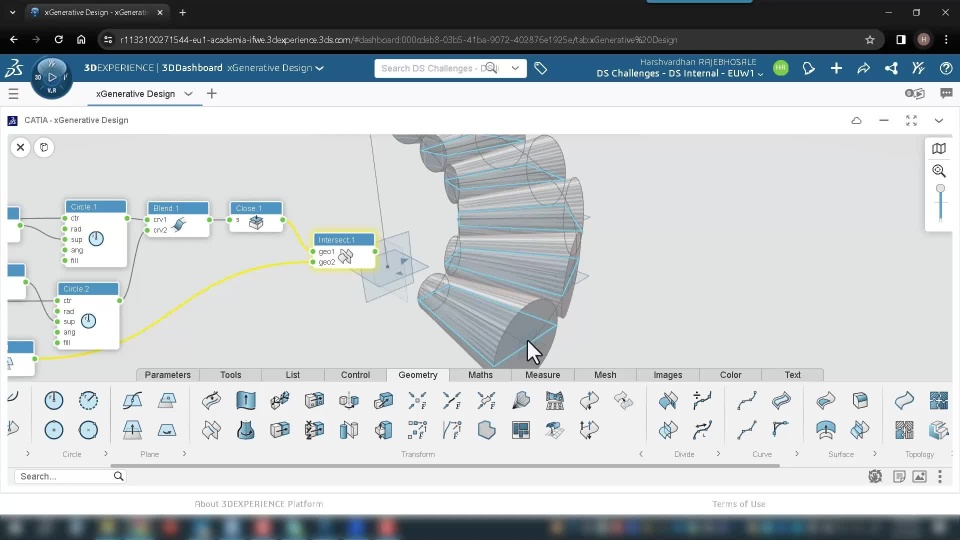This screenshot has height=540, width=960.
Task: Select the offset plane with up arrow tool
Action: (x=132, y=430)
